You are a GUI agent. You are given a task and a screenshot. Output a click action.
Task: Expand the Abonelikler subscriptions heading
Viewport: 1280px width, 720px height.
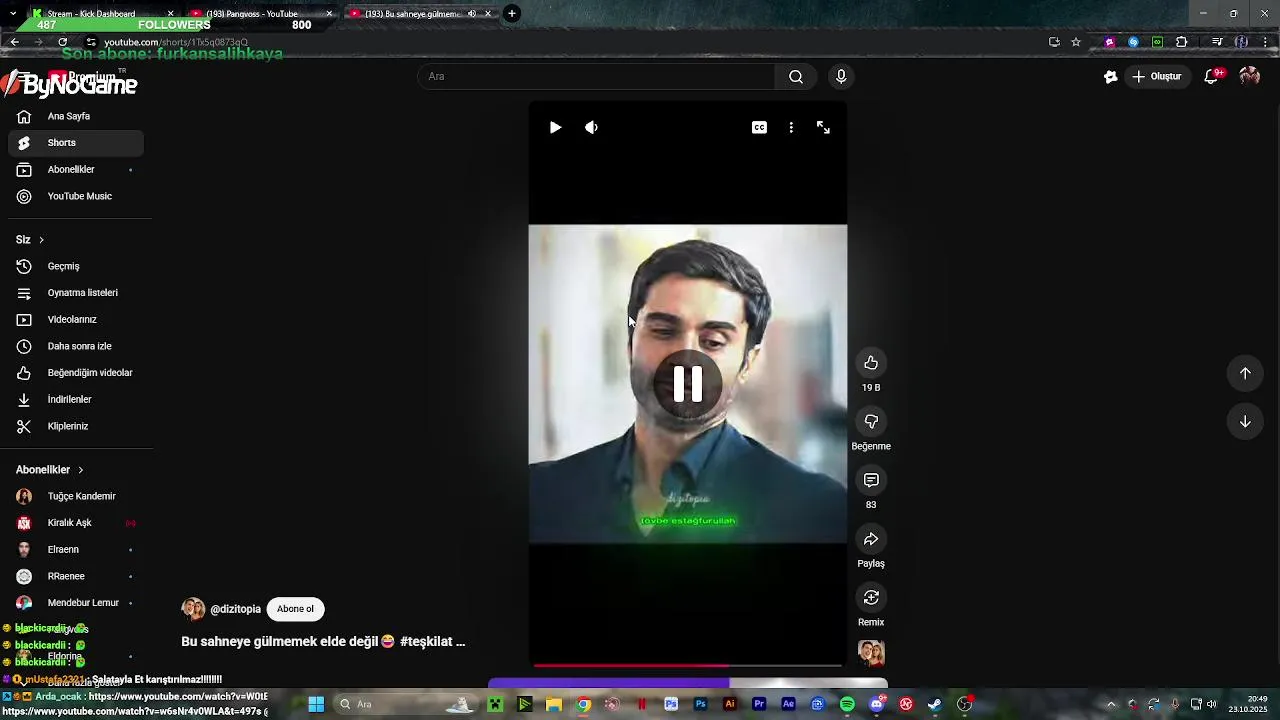pos(50,470)
